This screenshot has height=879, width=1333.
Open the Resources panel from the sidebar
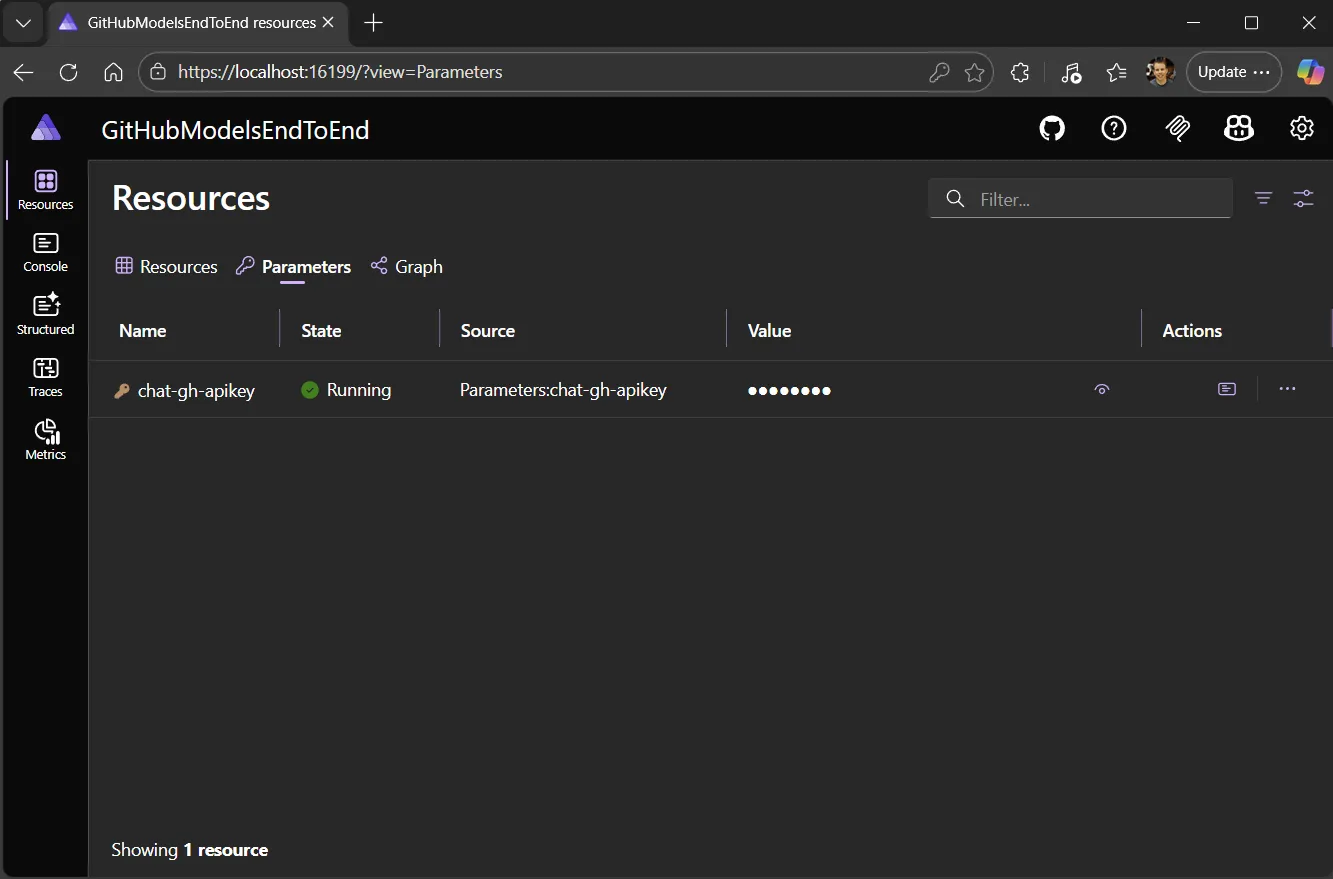pyautogui.click(x=44, y=189)
